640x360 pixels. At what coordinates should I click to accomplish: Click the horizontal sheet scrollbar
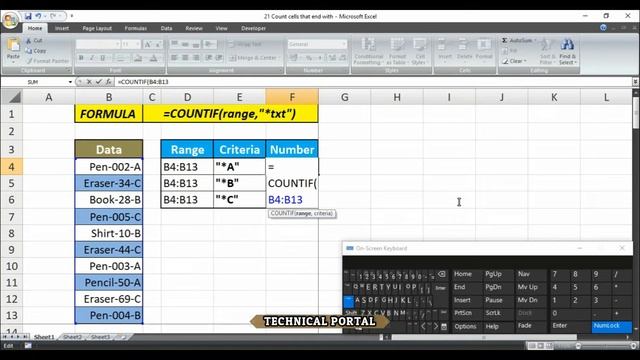point(484,337)
